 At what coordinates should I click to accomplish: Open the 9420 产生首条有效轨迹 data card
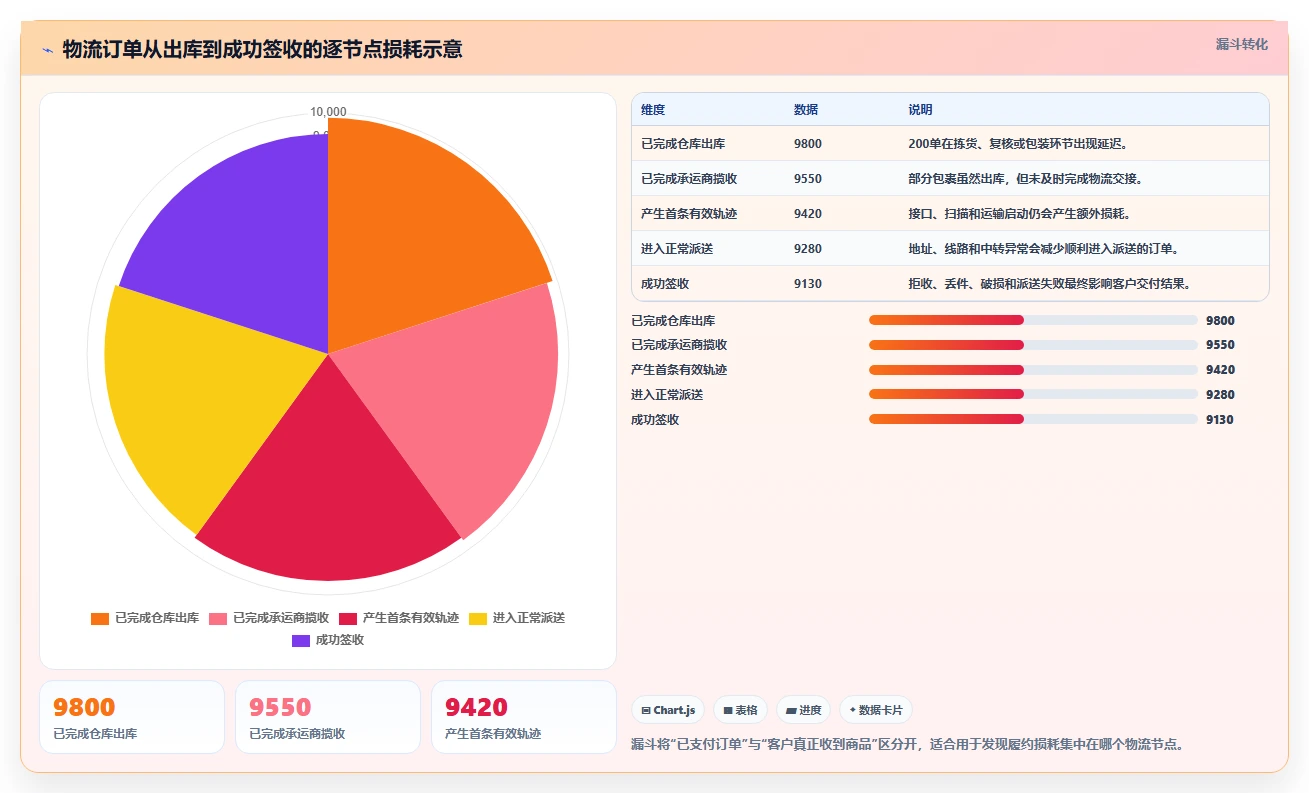point(524,717)
